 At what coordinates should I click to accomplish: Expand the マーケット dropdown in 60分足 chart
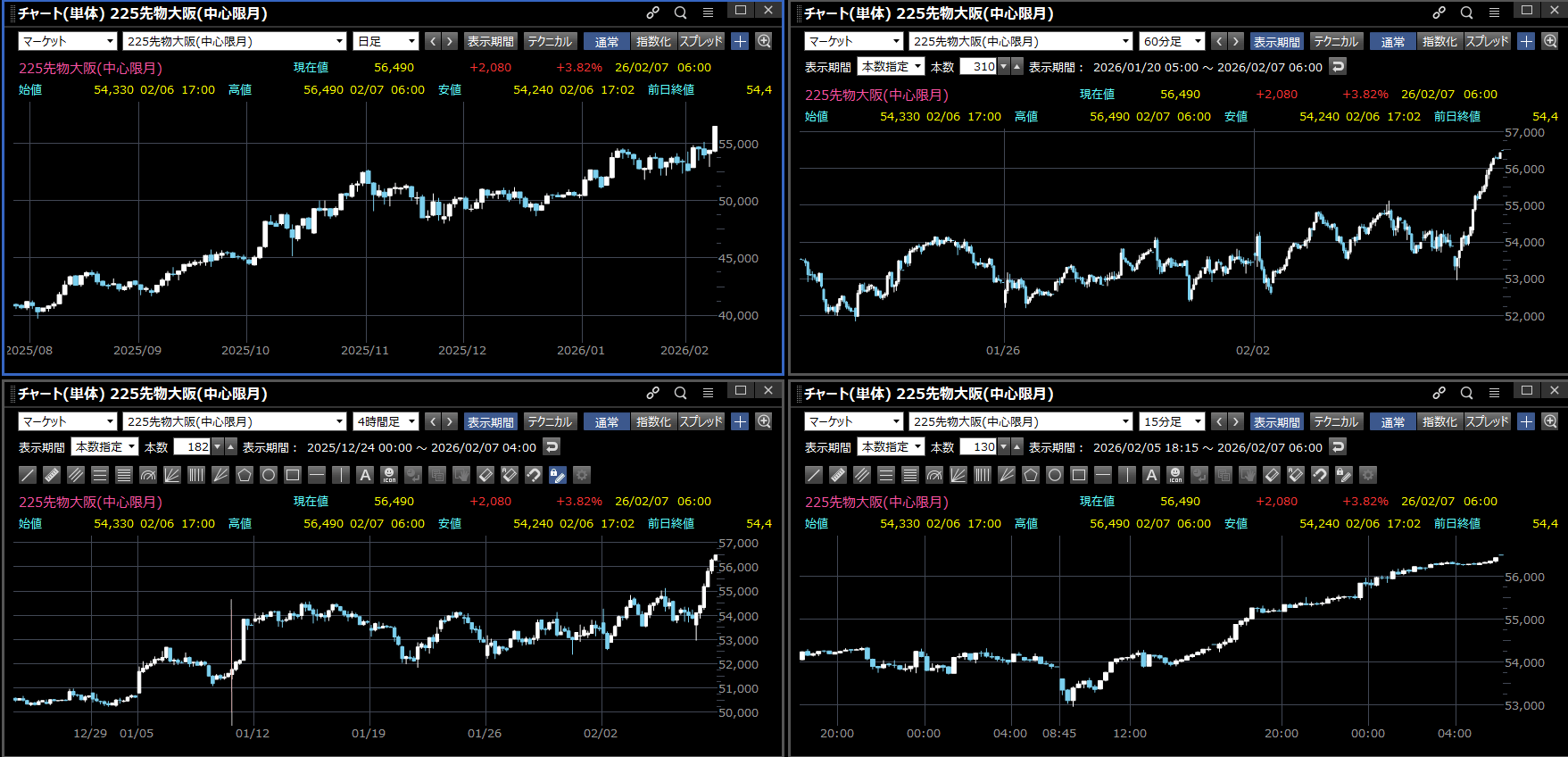tap(854, 41)
